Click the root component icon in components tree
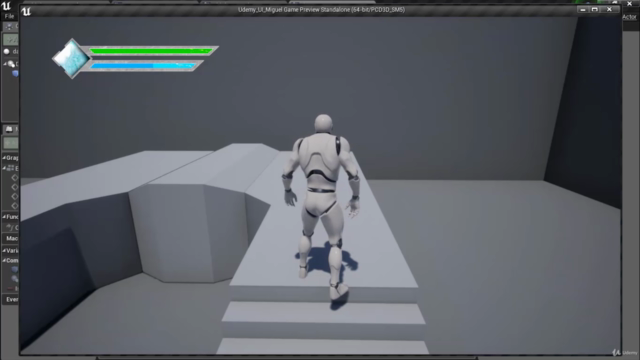 pyautogui.click(x=11, y=64)
